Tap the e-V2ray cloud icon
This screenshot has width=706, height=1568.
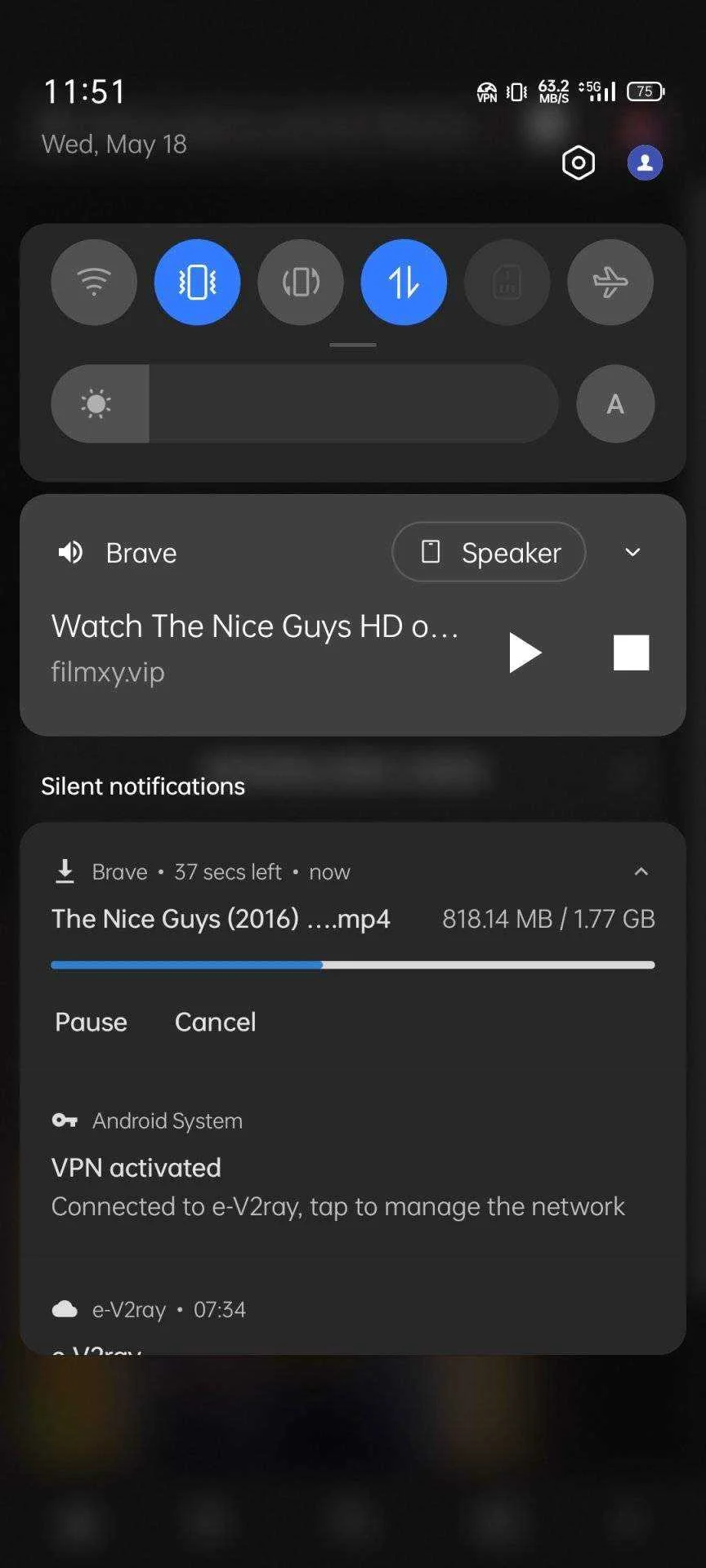pyautogui.click(x=65, y=1310)
